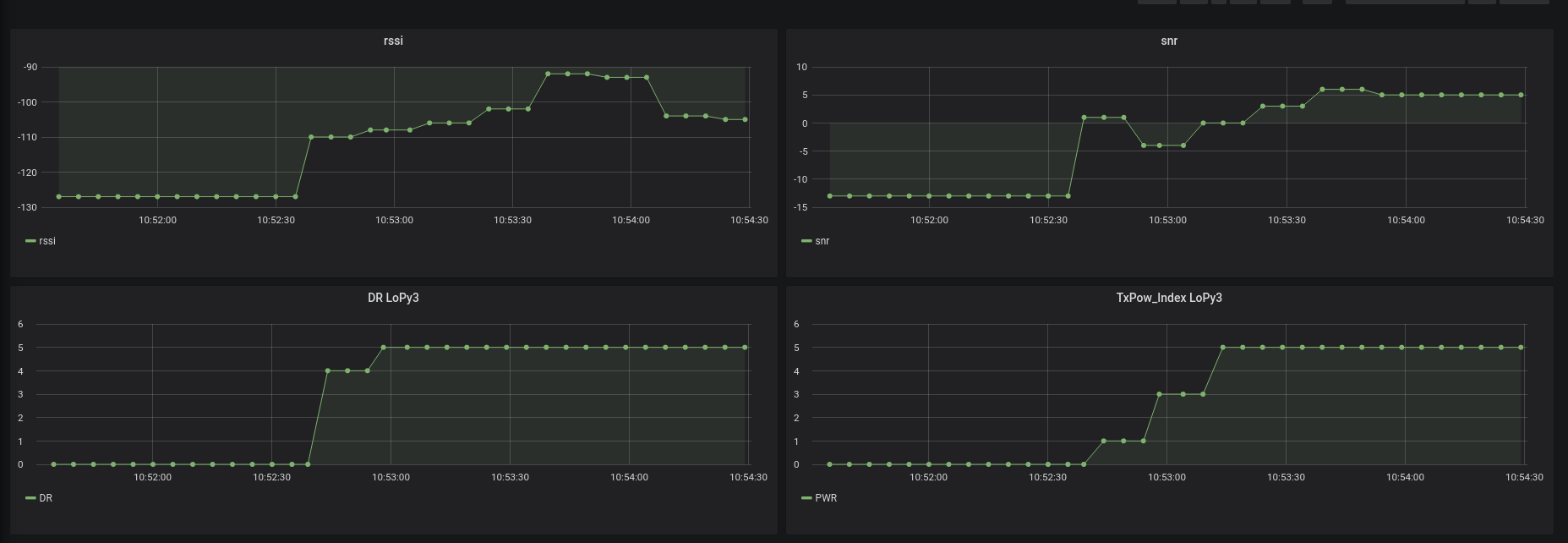
Task: Toggle the snr series legend label
Action: click(x=822, y=241)
